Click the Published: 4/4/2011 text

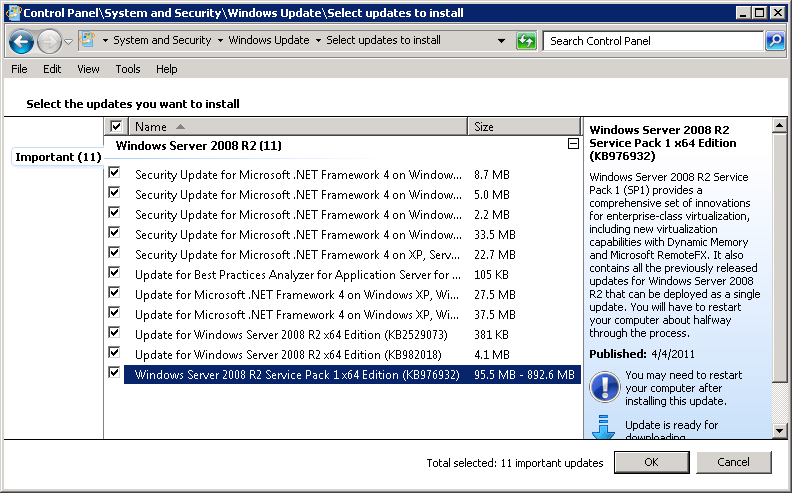[x=642, y=354]
